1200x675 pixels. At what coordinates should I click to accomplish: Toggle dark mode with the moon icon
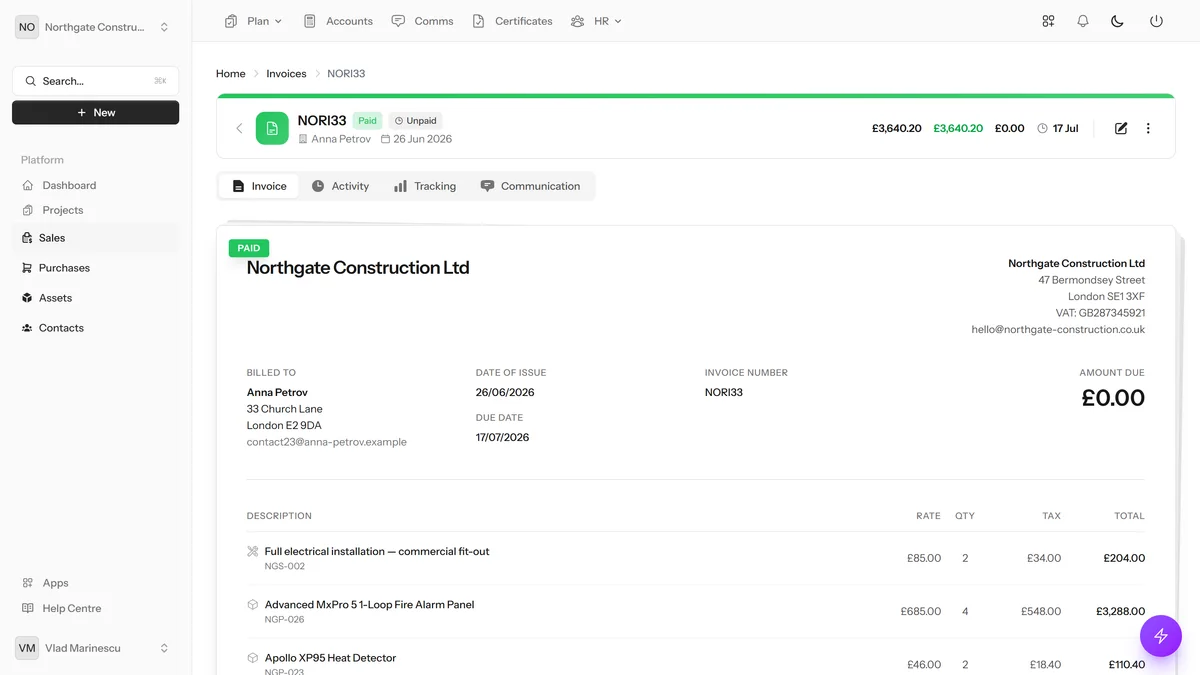tap(1118, 21)
